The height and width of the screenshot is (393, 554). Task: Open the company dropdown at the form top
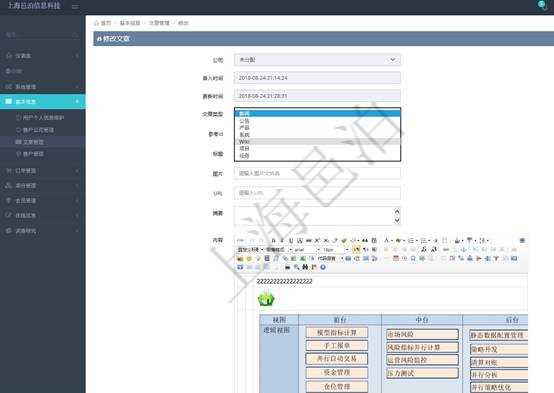point(317,60)
